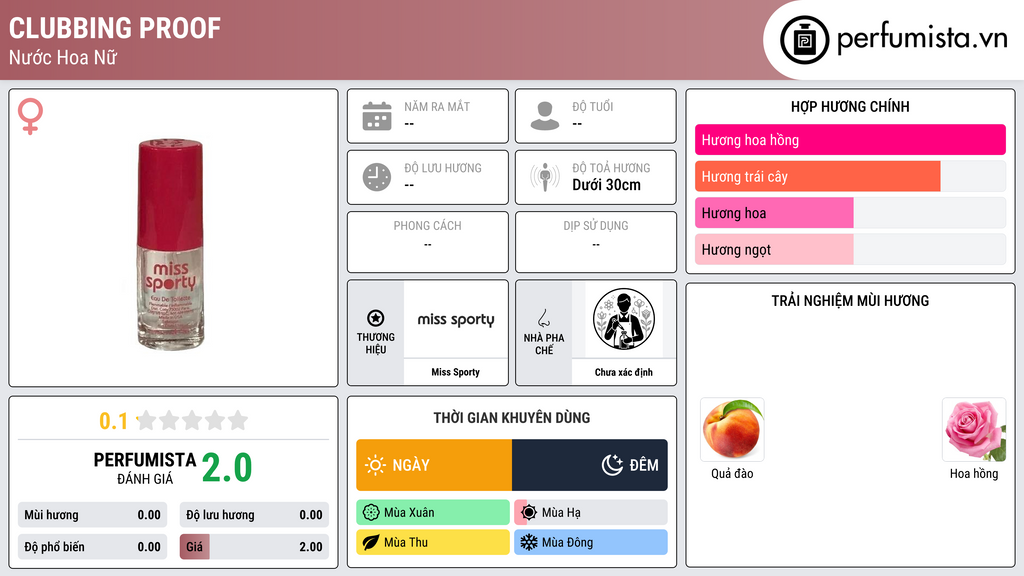Click the sun icon in the Ngày block
Viewport: 1024px width, 576px height.
(x=375, y=465)
